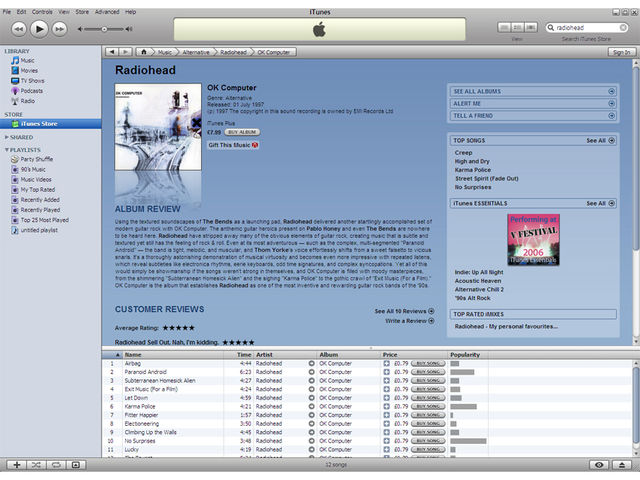Click artist arrow icon in Karma Police row
Viewport: 640px width, 480px height.
click(311, 407)
